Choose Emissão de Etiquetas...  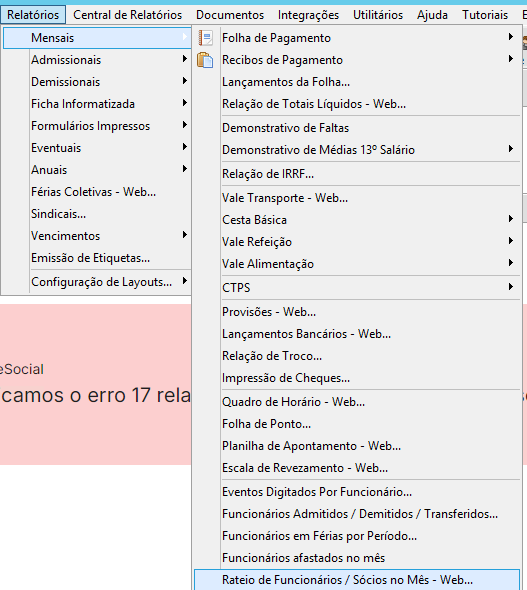97,258
